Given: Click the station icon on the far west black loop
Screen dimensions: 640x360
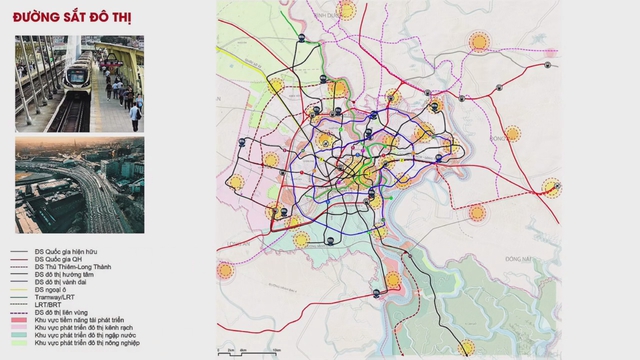Looking at the screenshot, I should (x=242, y=142).
